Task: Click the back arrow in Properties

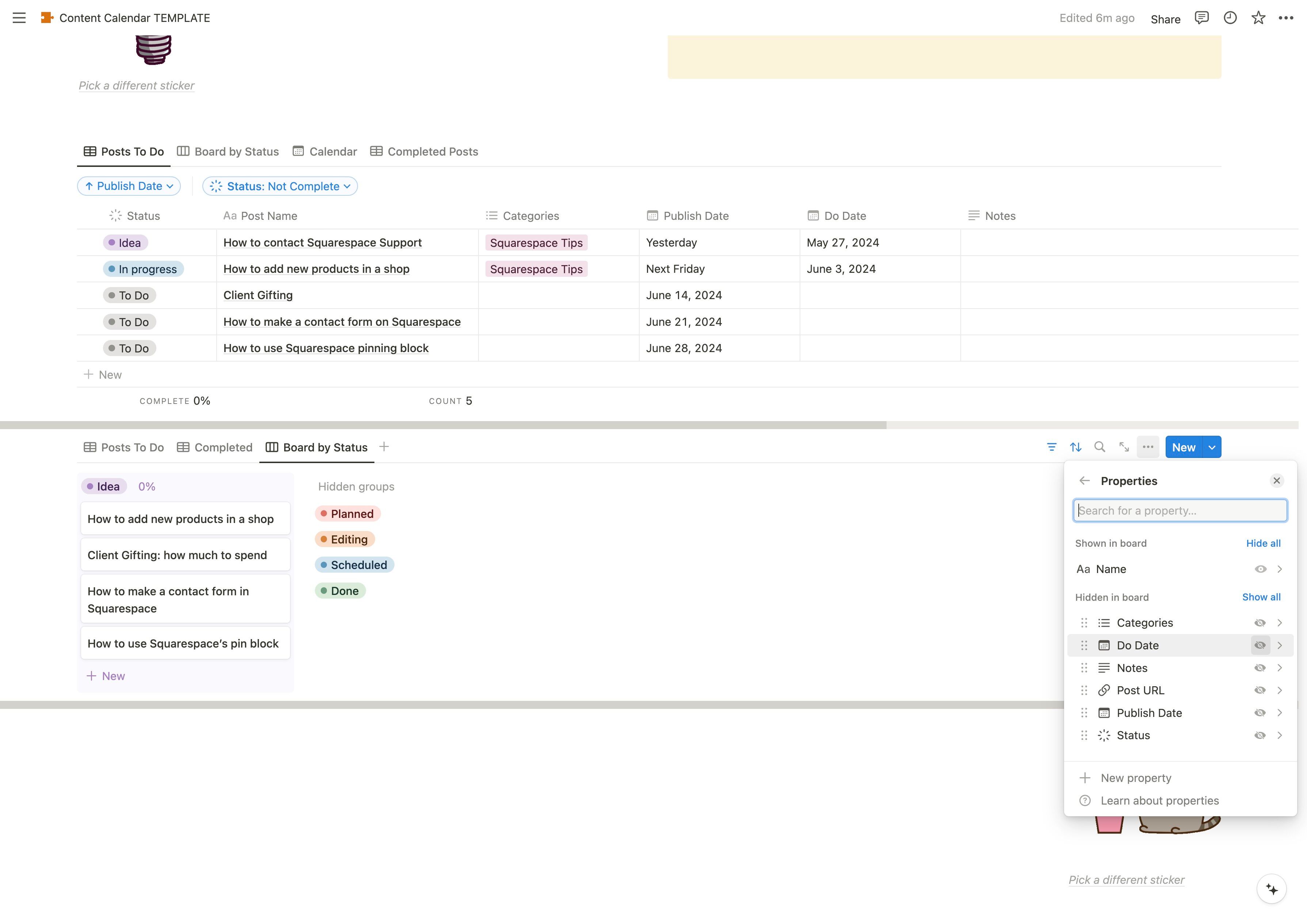Action: (x=1085, y=481)
